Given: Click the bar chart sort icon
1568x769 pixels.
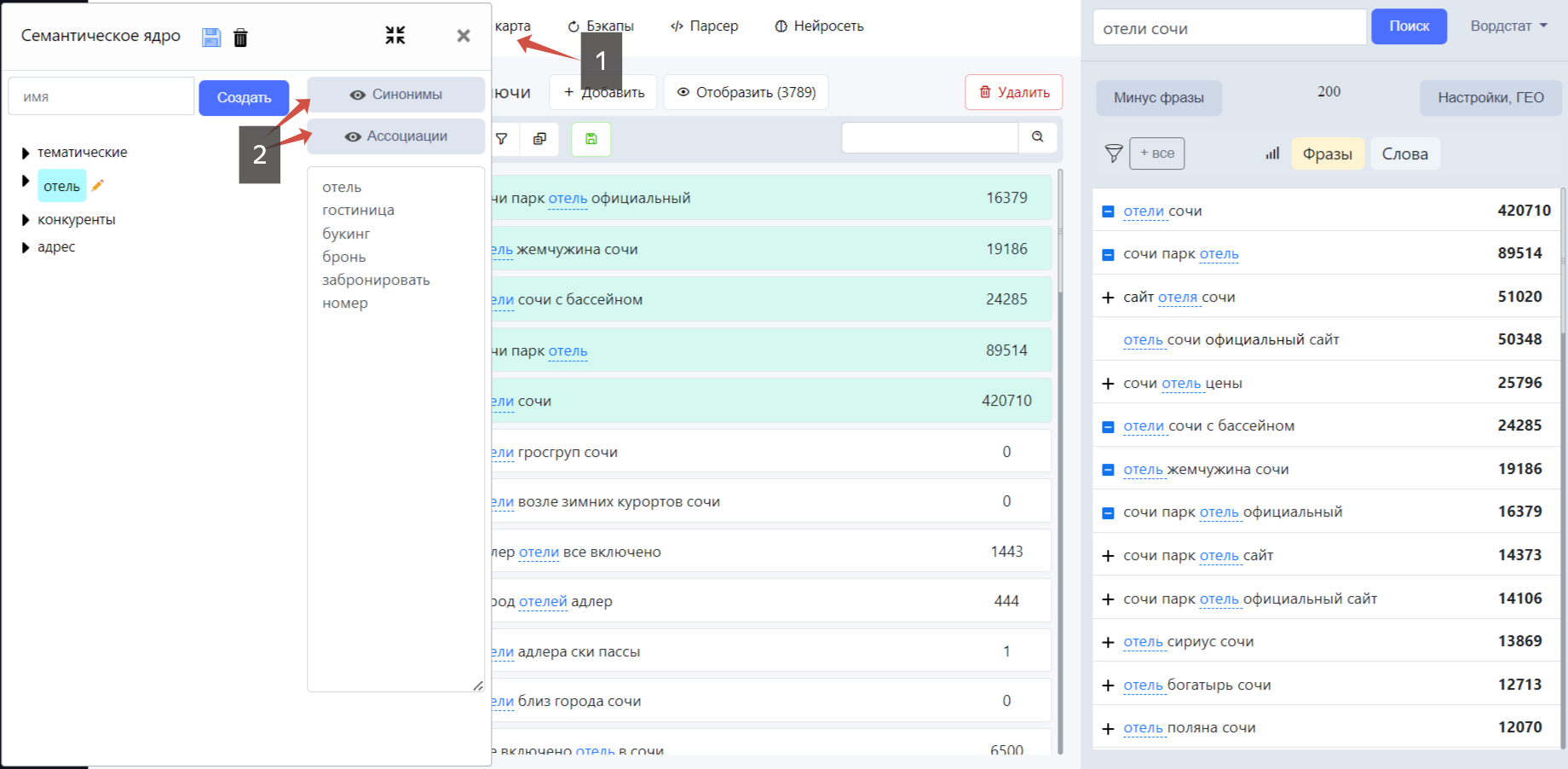Looking at the screenshot, I should pyautogui.click(x=1272, y=153).
